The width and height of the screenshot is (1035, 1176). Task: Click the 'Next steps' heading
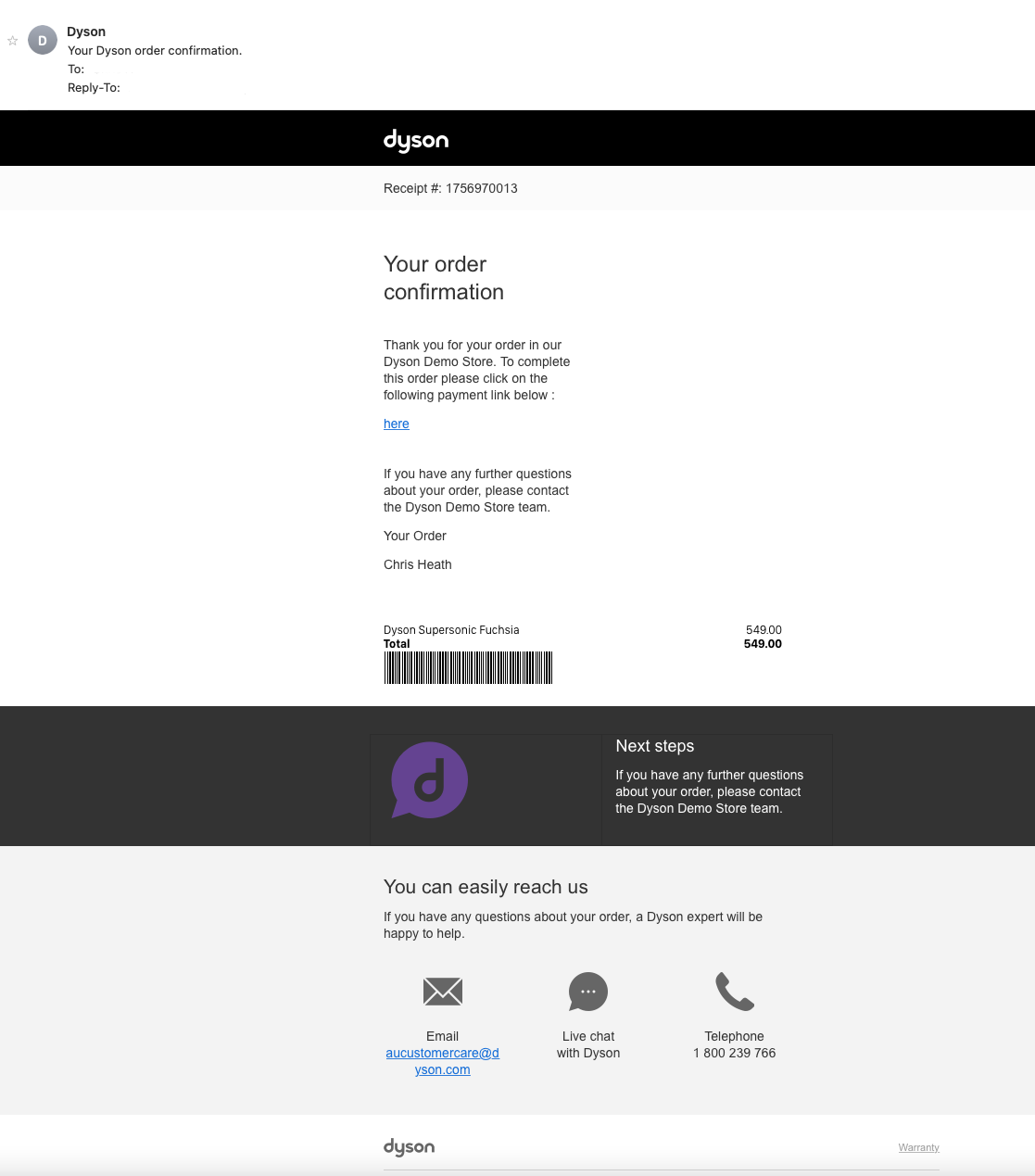(654, 746)
